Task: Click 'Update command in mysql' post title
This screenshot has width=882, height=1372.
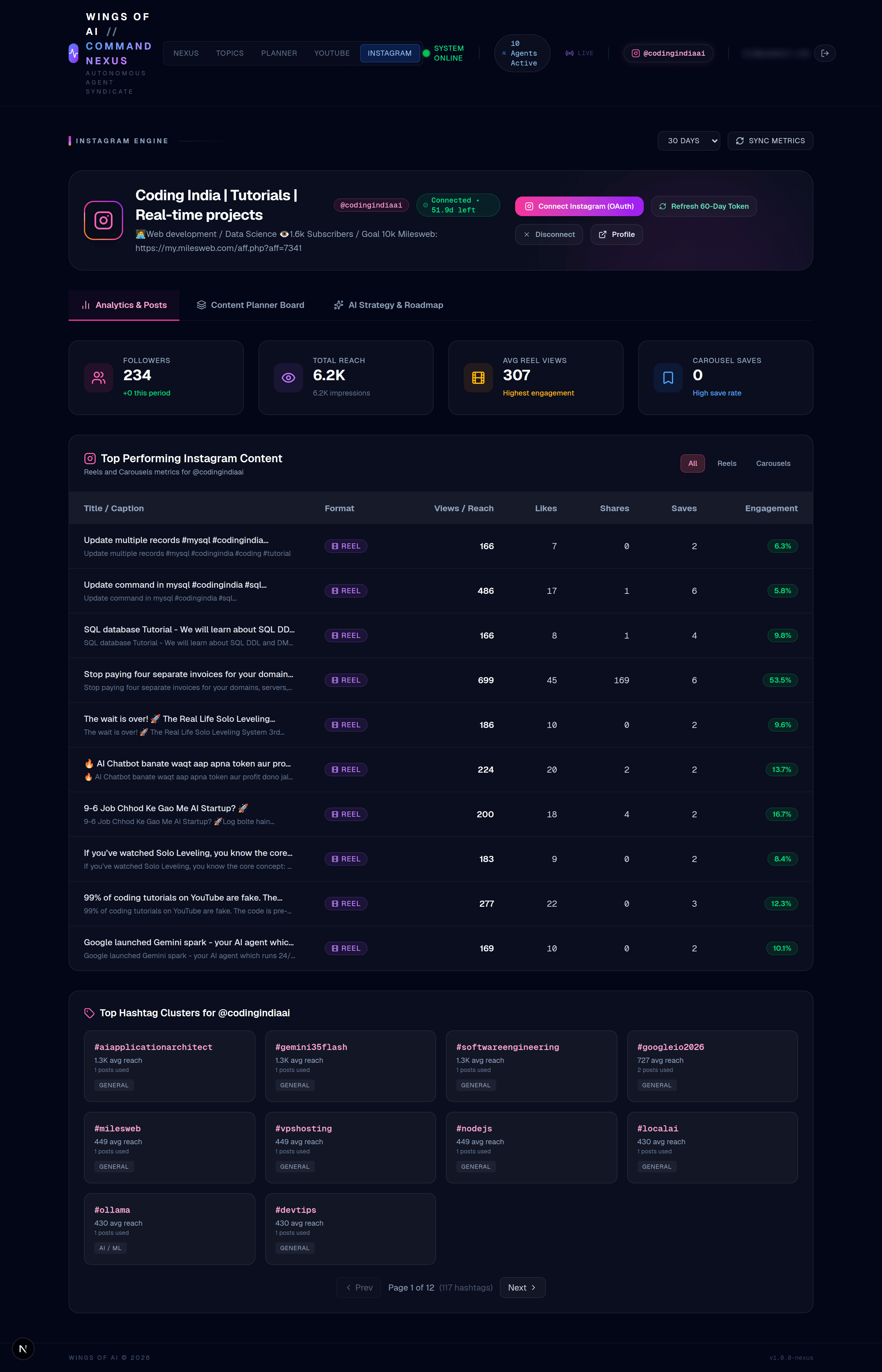Action: 175,585
